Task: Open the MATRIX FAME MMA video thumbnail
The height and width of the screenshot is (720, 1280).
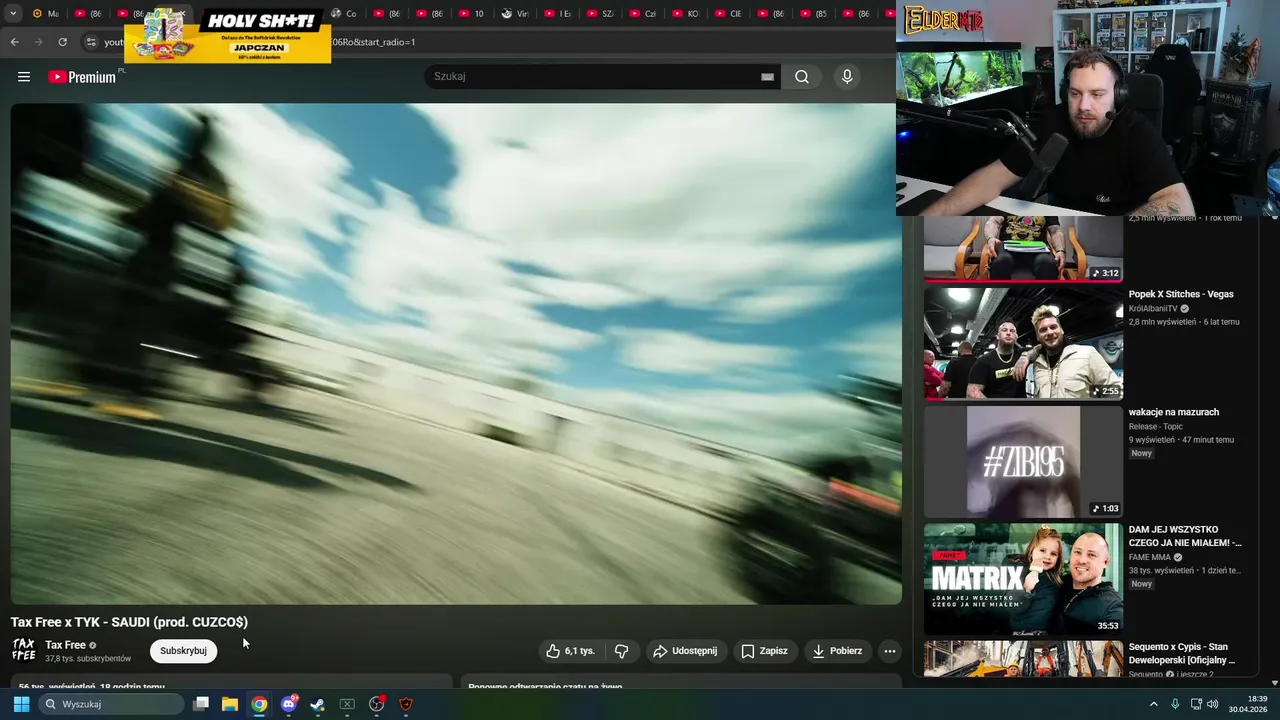Action: point(1023,578)
